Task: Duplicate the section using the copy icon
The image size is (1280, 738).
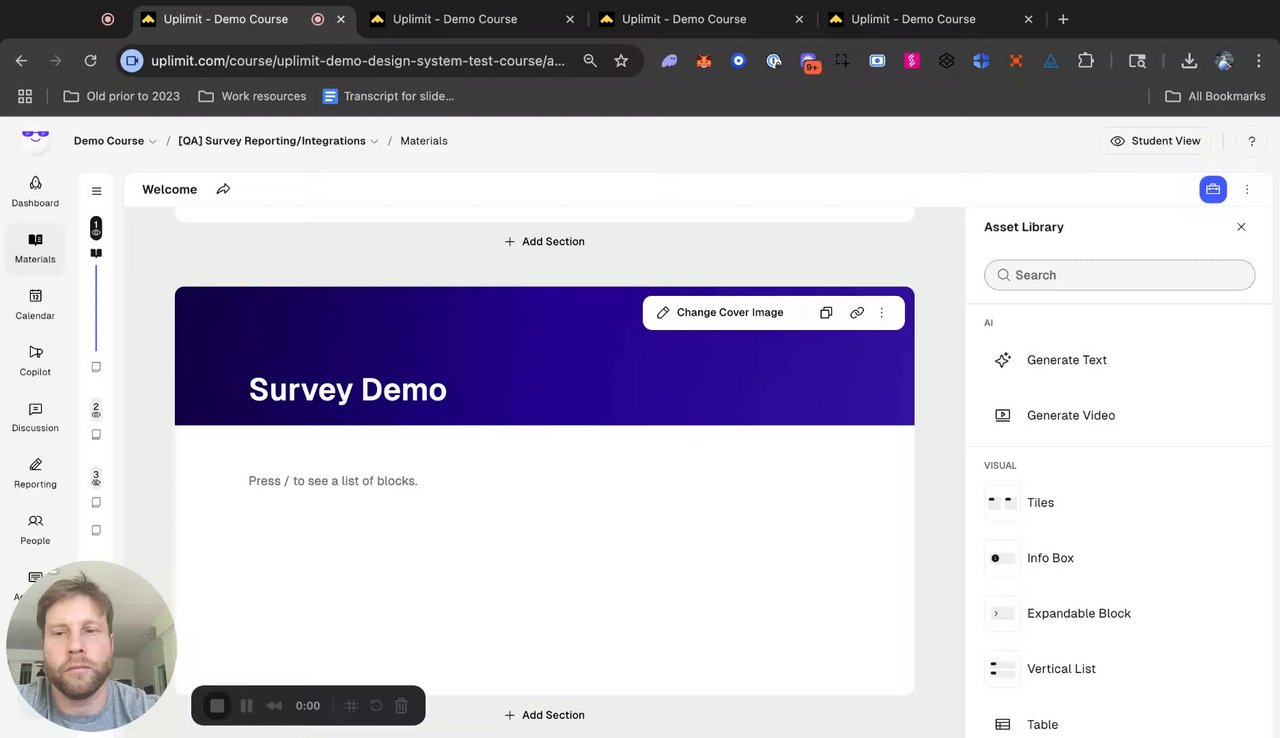Action: pyautogui.click(x=826, y=312)
